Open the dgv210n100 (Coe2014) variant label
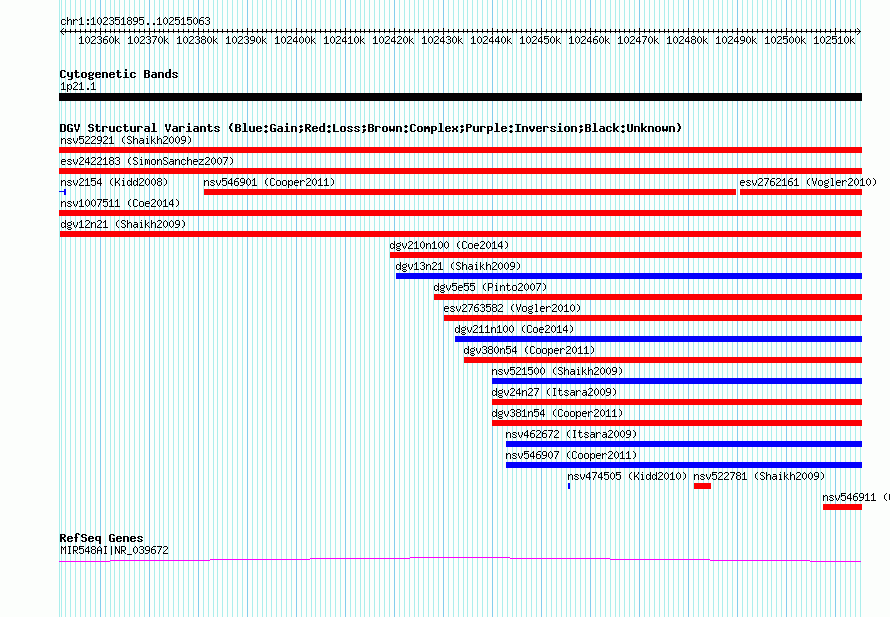Viewport: 890px width, 617px height. [449, 245]
